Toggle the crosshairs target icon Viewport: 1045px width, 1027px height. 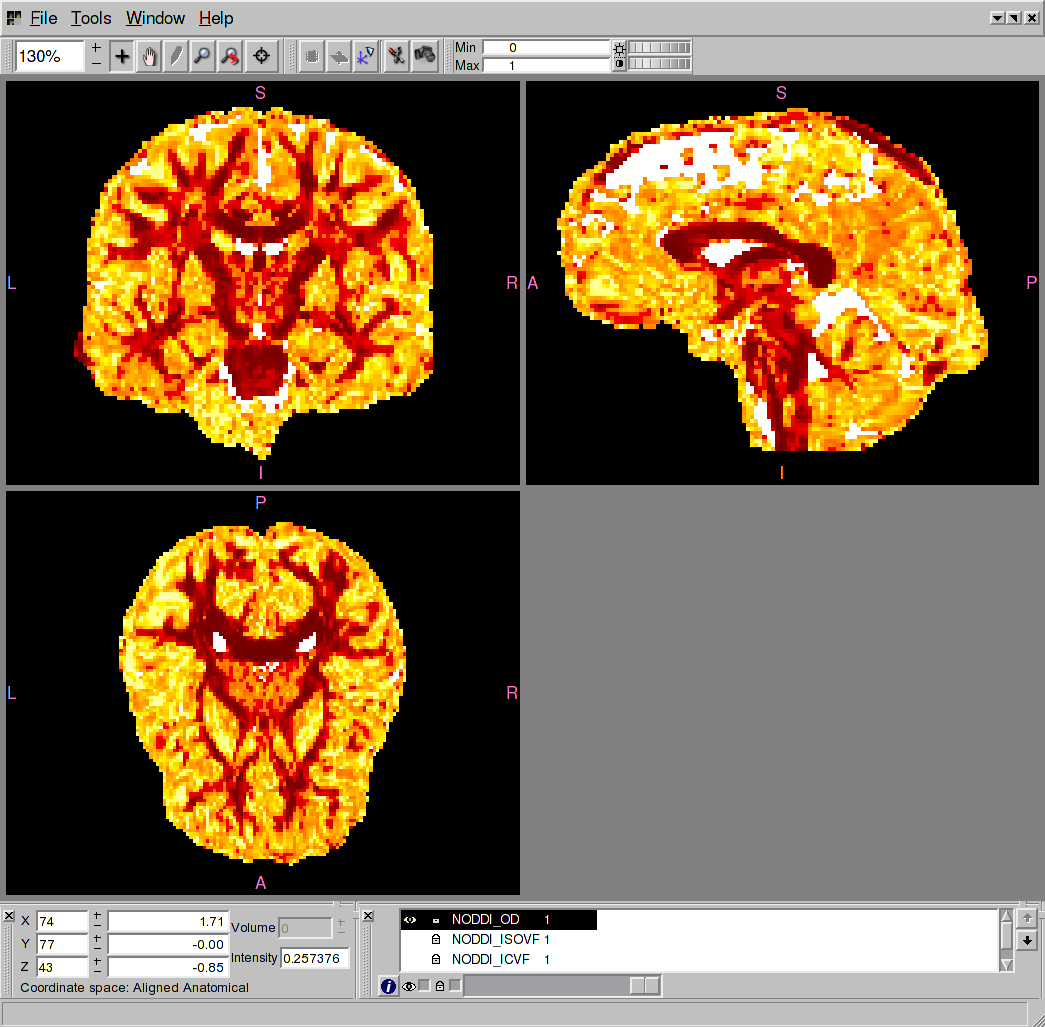click(x=262, y=57)
